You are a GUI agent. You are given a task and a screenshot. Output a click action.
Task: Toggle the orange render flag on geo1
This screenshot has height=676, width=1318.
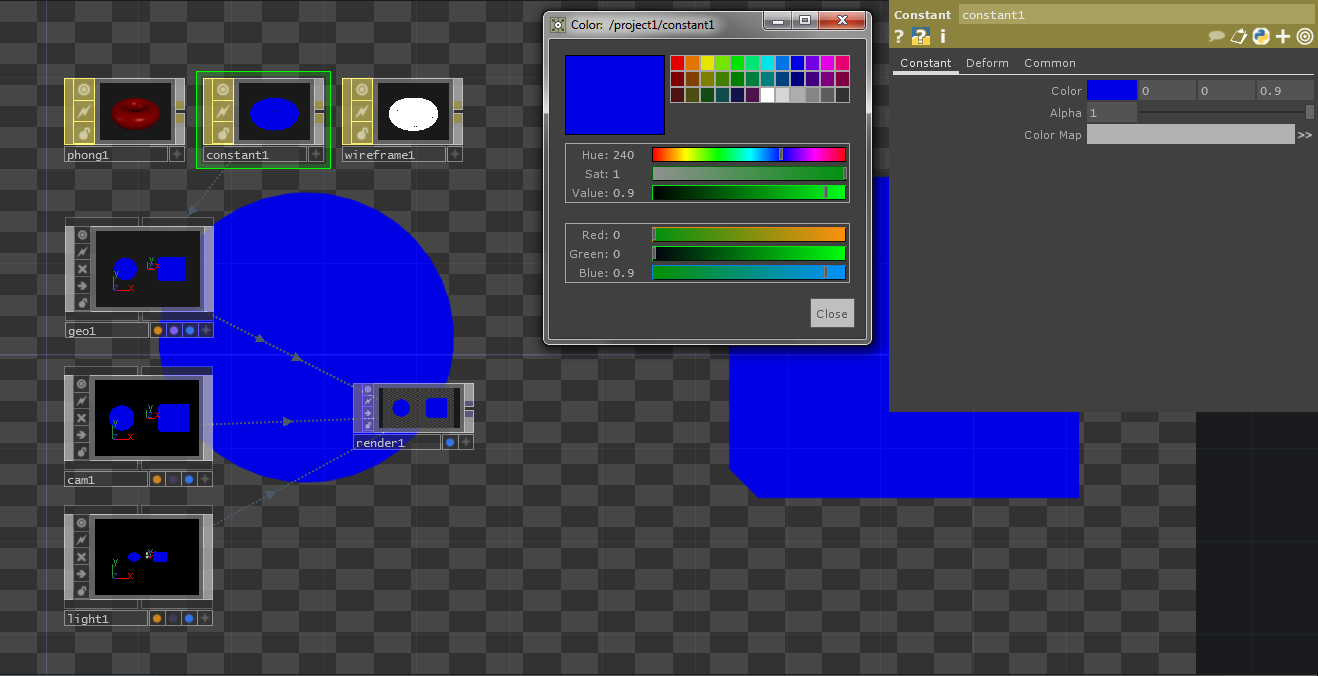click(157, 330)
